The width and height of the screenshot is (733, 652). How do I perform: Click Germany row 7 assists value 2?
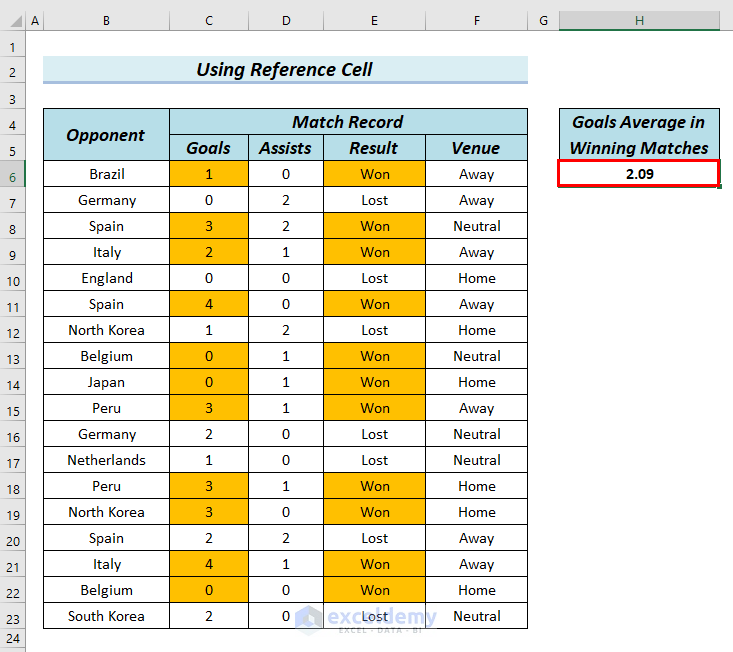(x=286, y=200)
